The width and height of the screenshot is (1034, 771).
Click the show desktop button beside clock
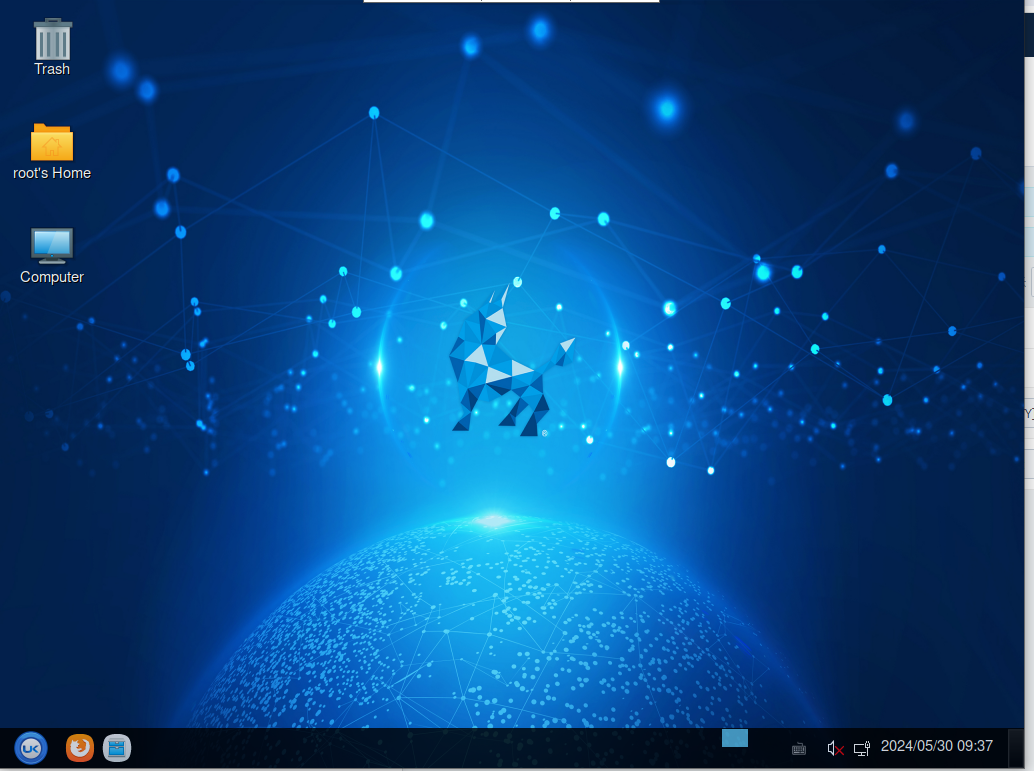[1016, 747]
